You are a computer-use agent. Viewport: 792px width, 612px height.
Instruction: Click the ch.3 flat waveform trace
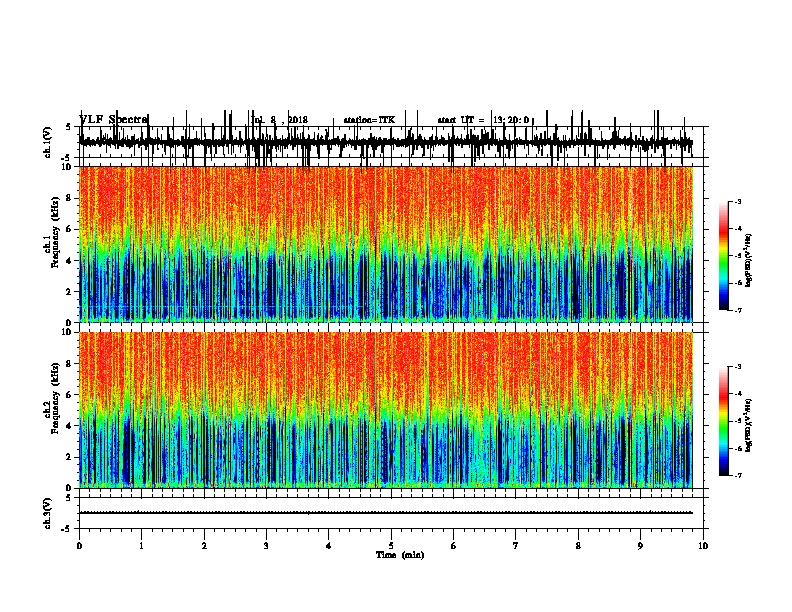coord(386,513)
